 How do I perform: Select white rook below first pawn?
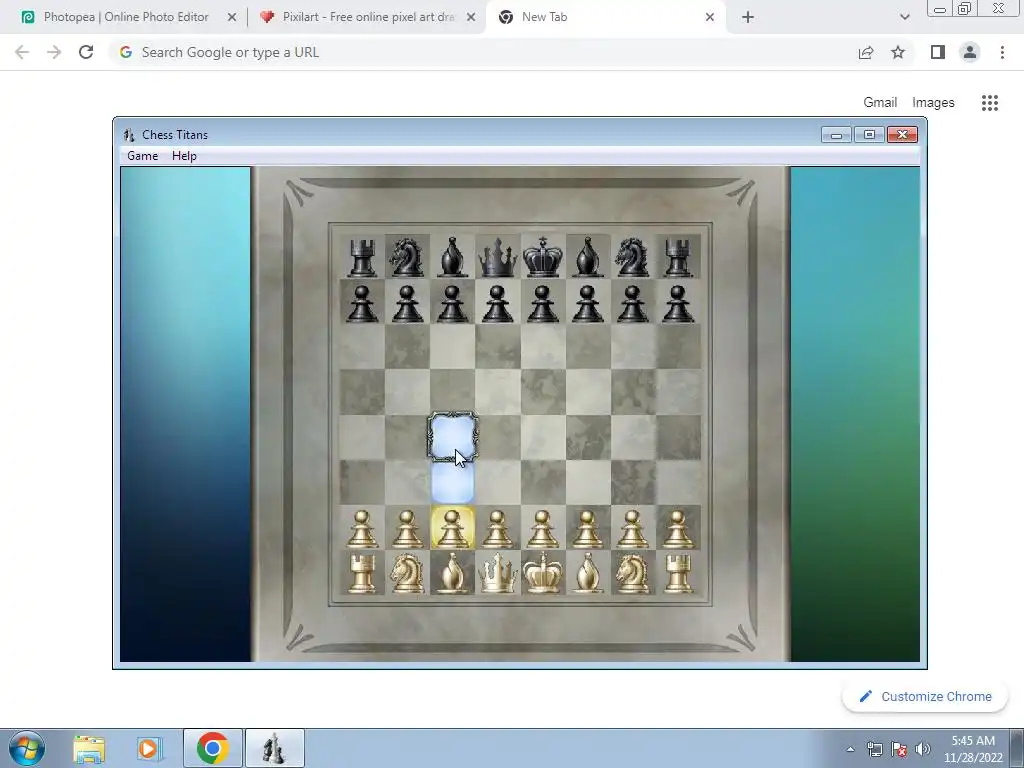(x=362, y=573)
